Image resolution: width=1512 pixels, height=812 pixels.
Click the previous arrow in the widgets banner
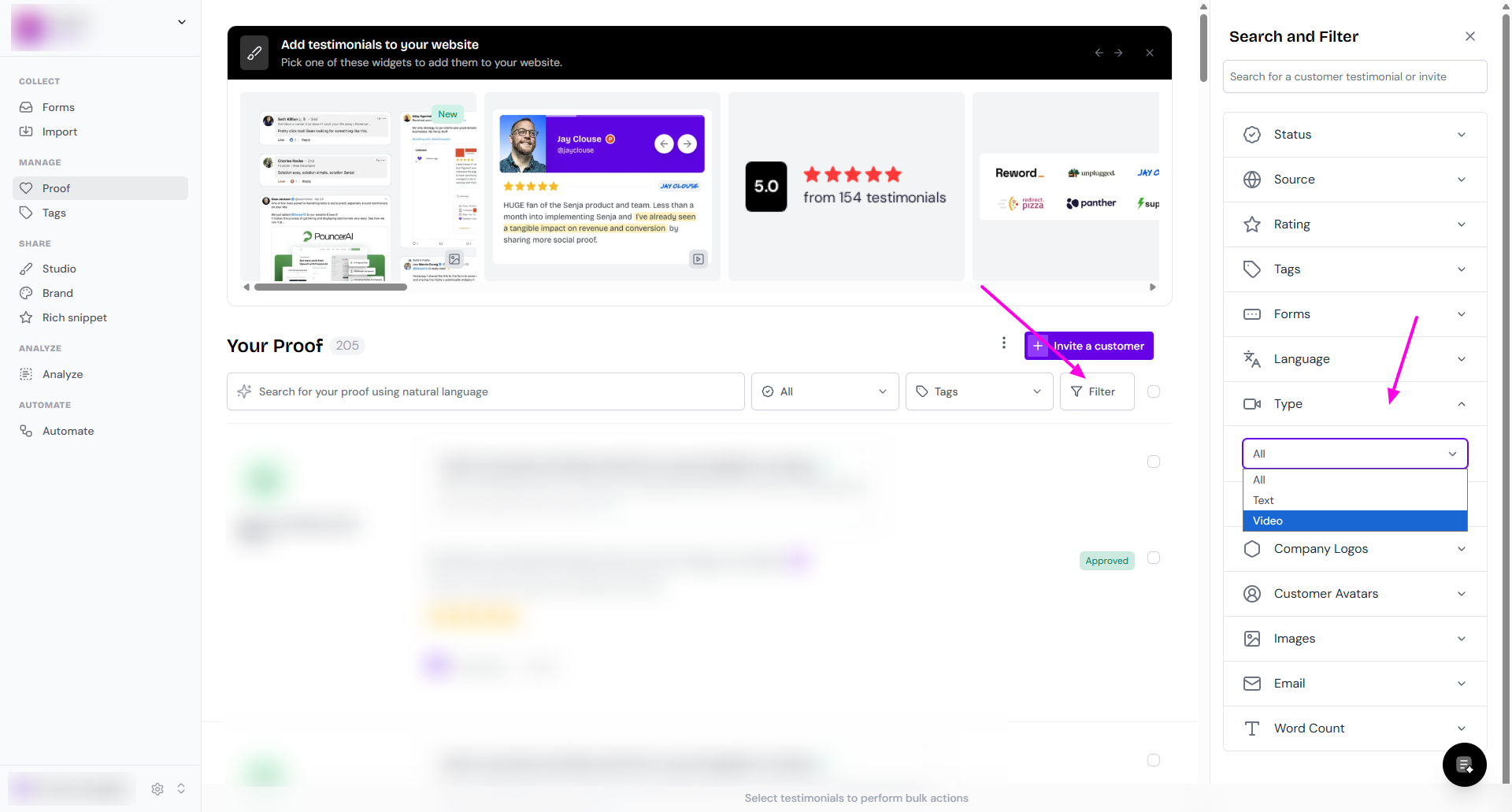(1099, 53)
